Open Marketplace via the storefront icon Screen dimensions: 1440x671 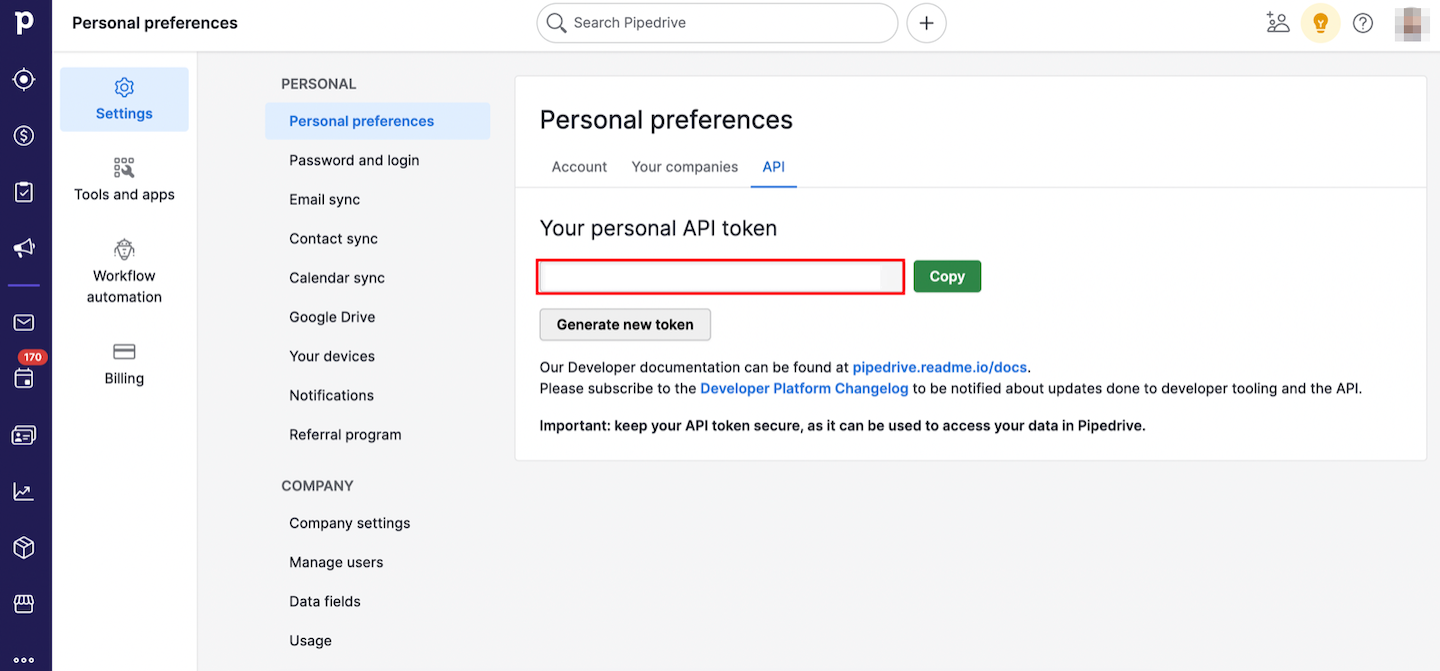[24, 604]
